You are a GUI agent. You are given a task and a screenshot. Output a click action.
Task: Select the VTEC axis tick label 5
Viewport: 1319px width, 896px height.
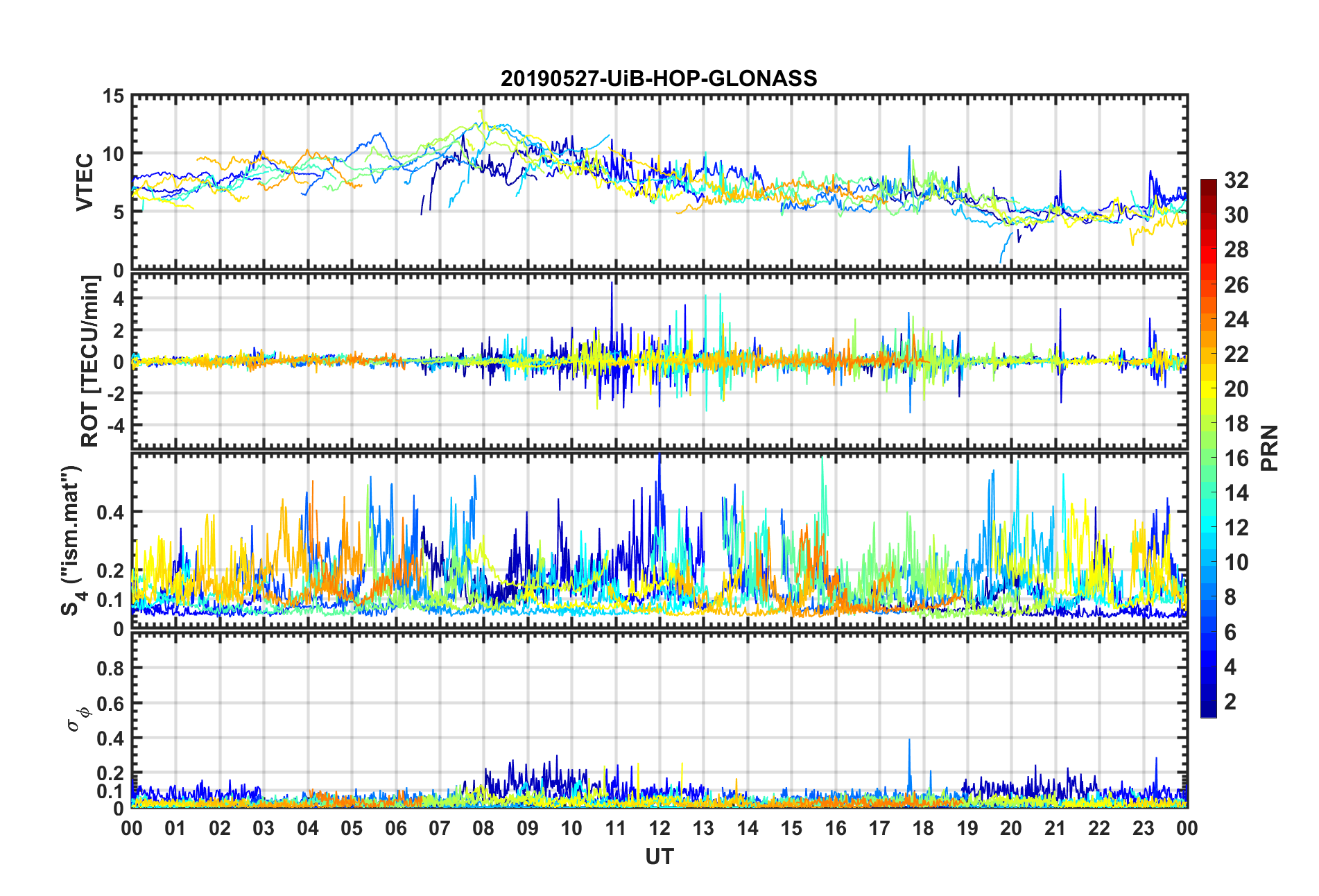[x=119, y=212]
